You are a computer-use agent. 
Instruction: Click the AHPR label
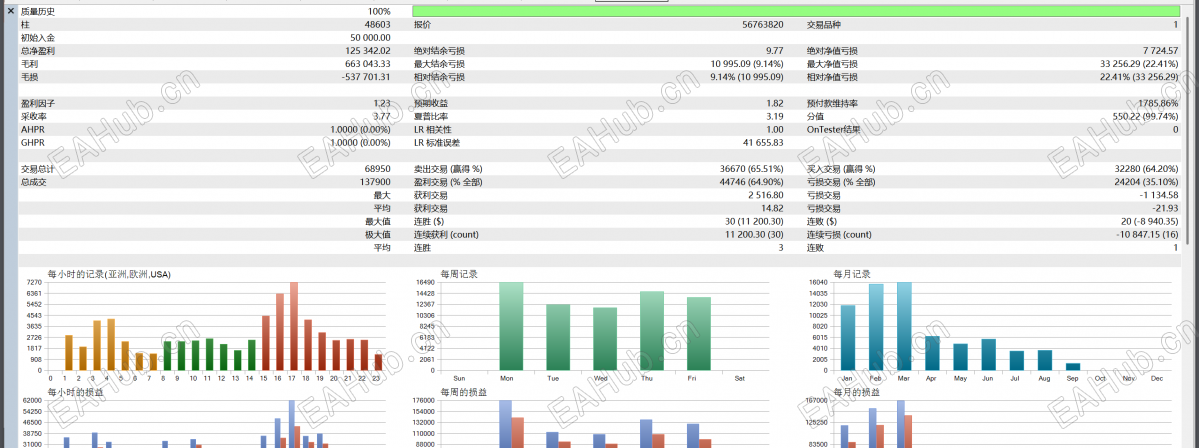32,129
